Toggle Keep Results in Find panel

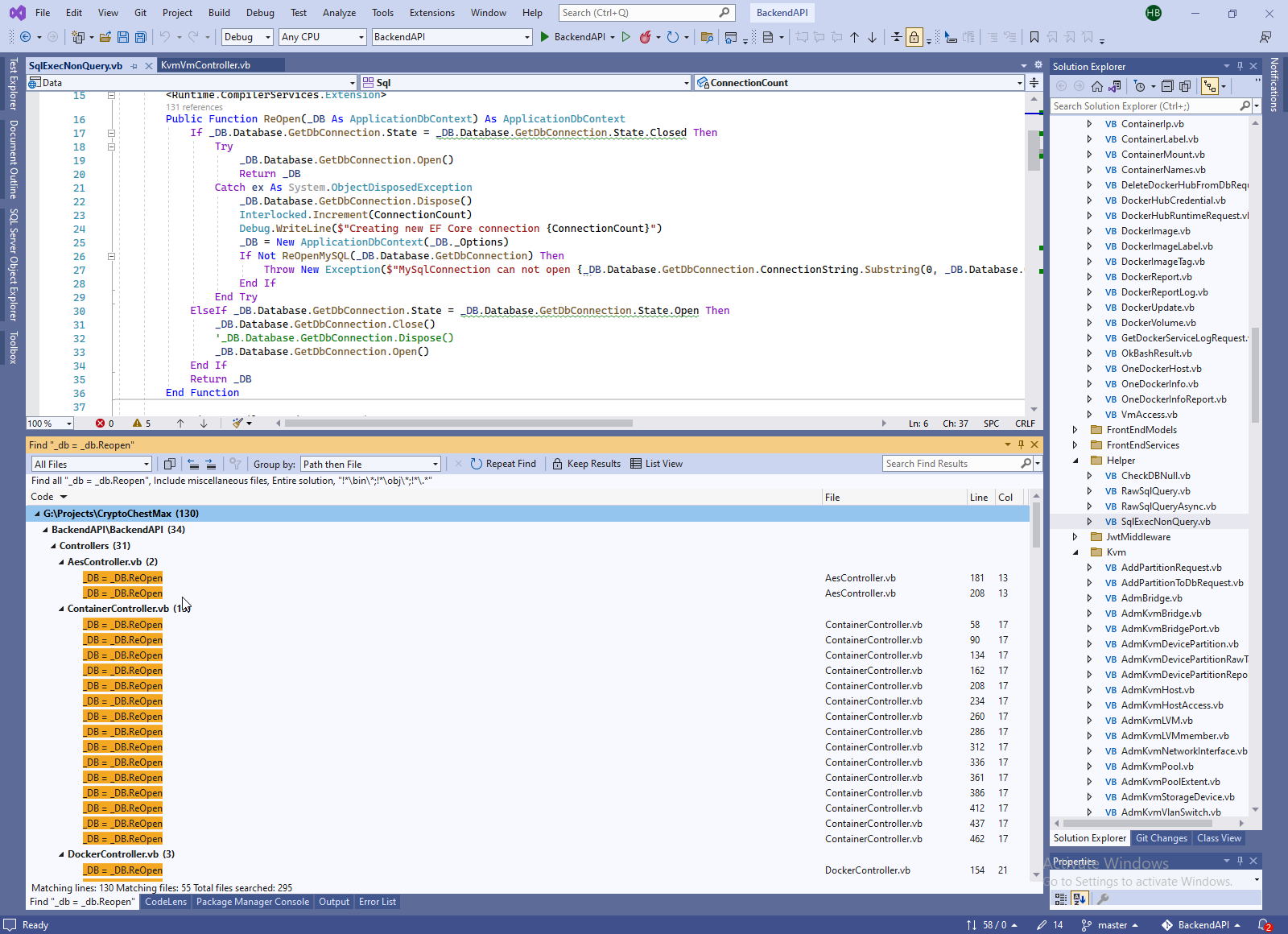[x=586, y=464]
